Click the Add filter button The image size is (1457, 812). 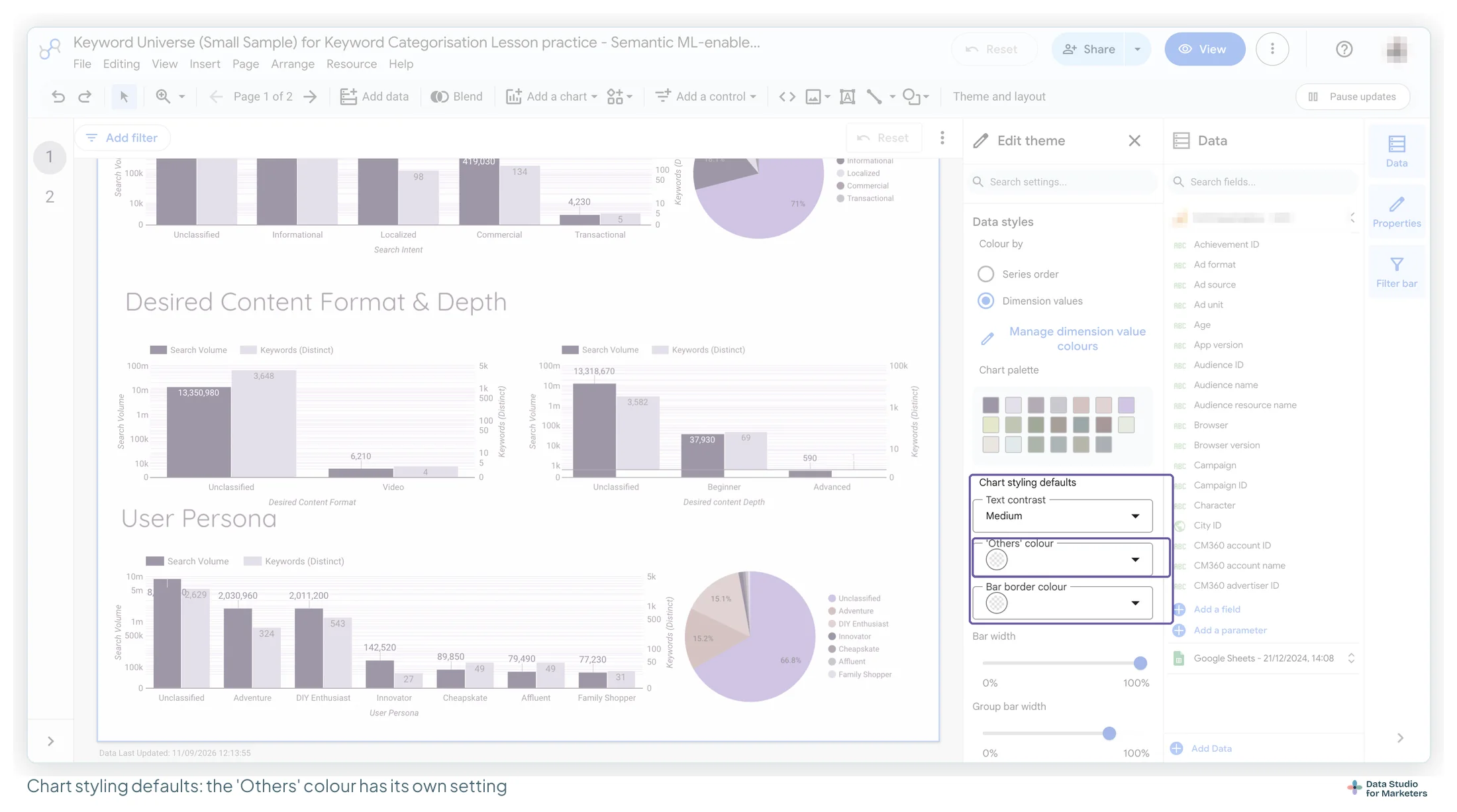pyautogui.click(x=123, y=138)
